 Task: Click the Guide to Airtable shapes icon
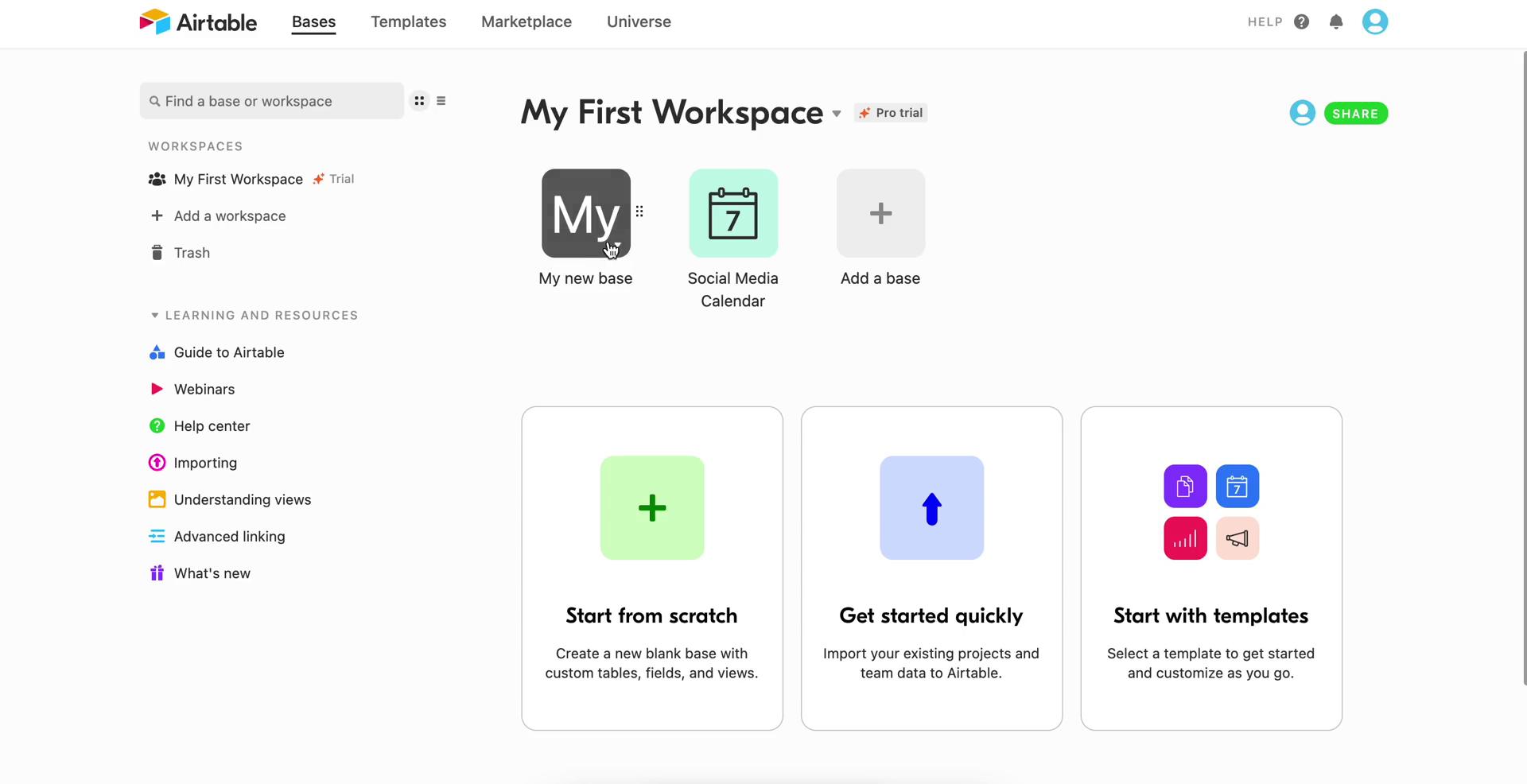(x=157, y=352)
